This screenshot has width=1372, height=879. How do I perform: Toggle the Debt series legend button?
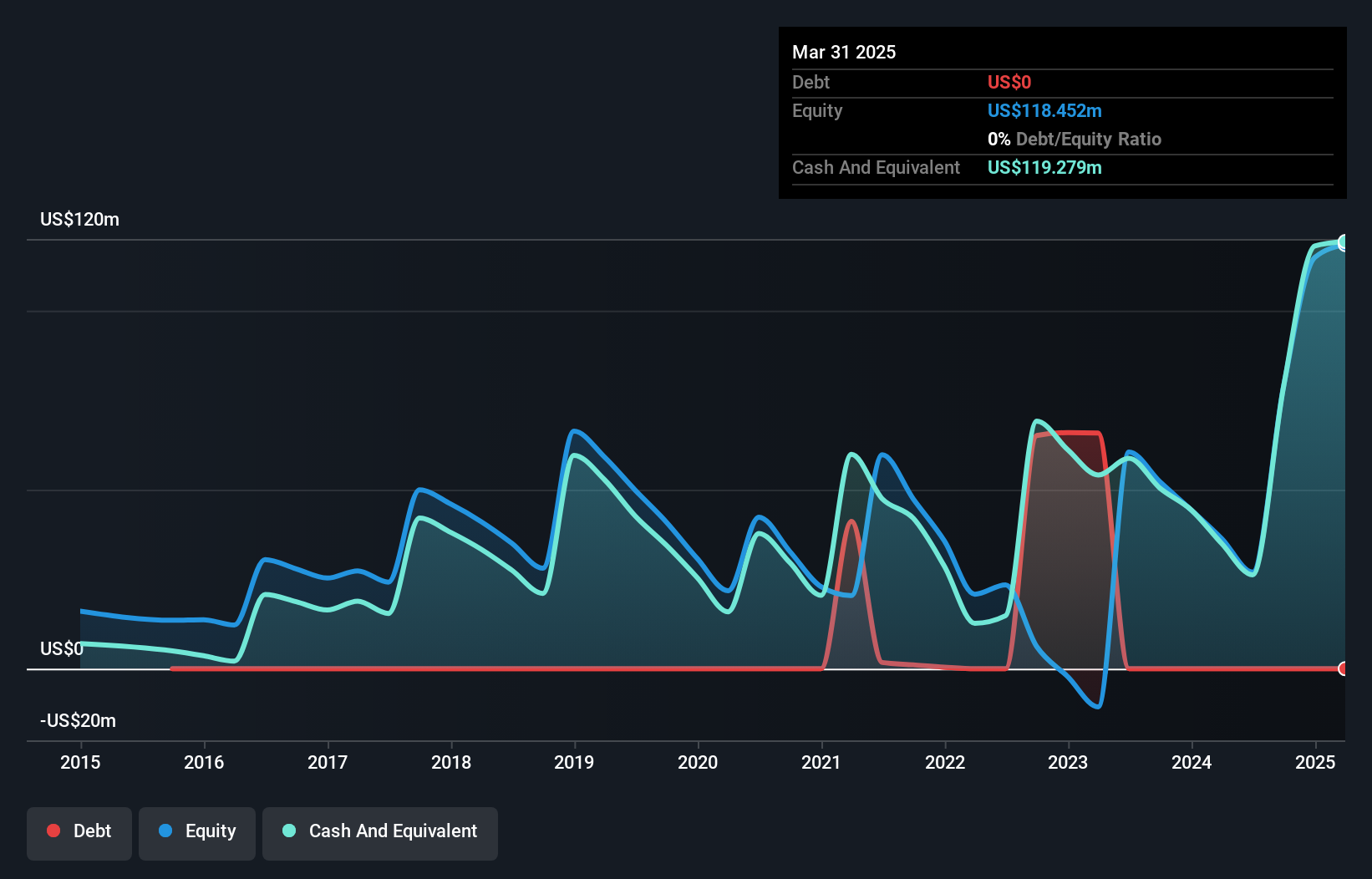pyautogui.click(x=79, y=833)
